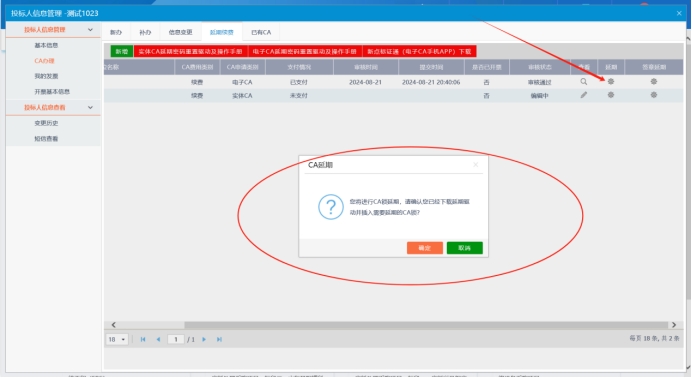Click the pencil edit icon in second row

[583, 95]
